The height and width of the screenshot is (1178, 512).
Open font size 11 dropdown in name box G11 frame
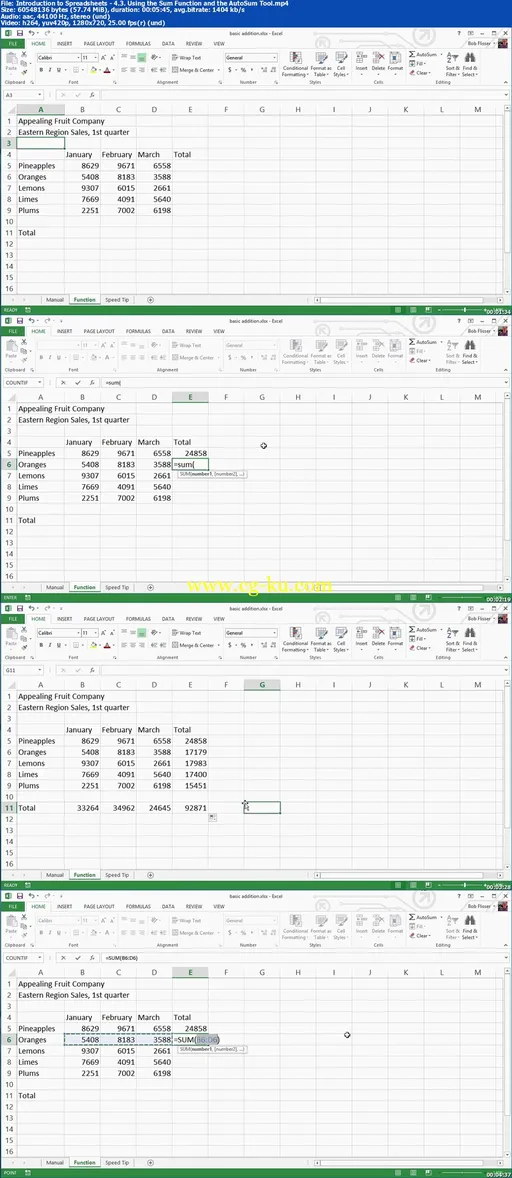click(x=95, y=633)
